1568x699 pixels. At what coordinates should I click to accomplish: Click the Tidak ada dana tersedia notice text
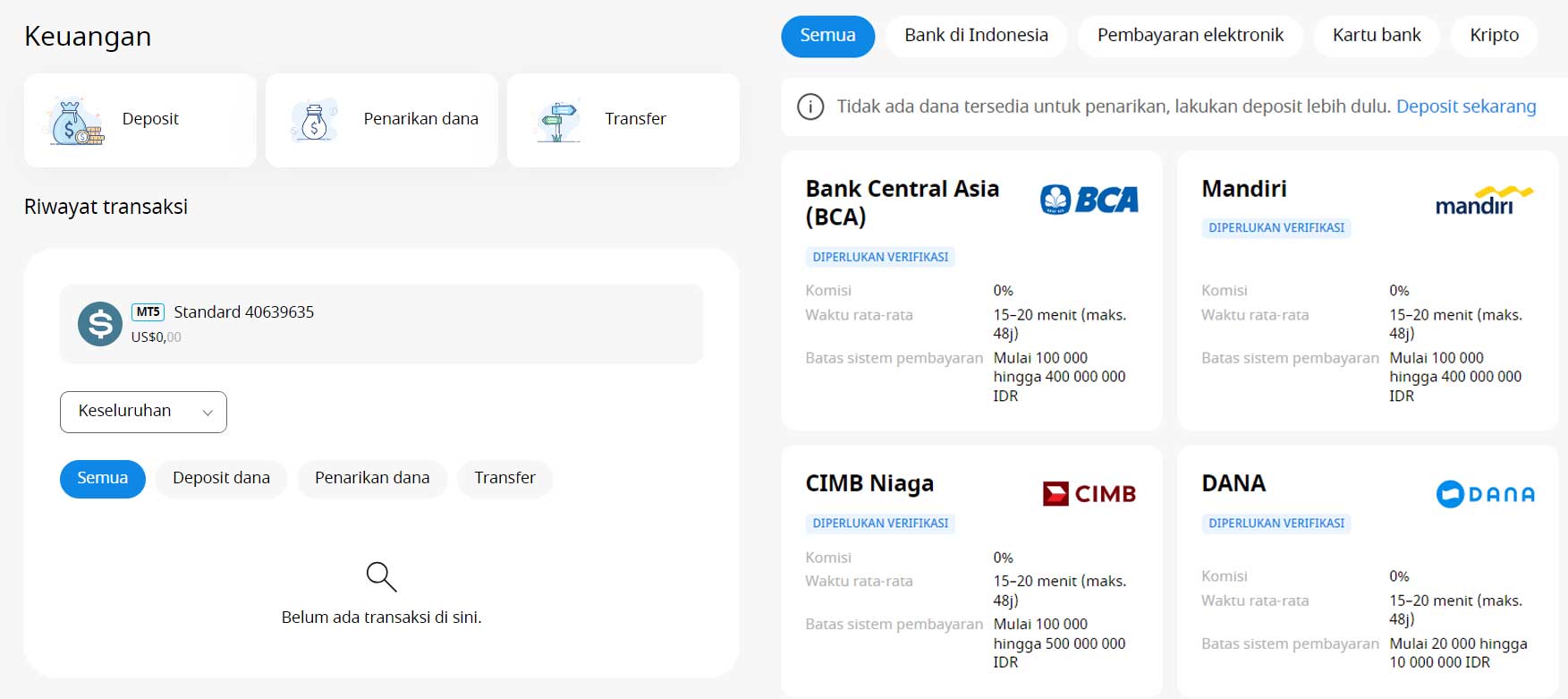[1114, 107]
